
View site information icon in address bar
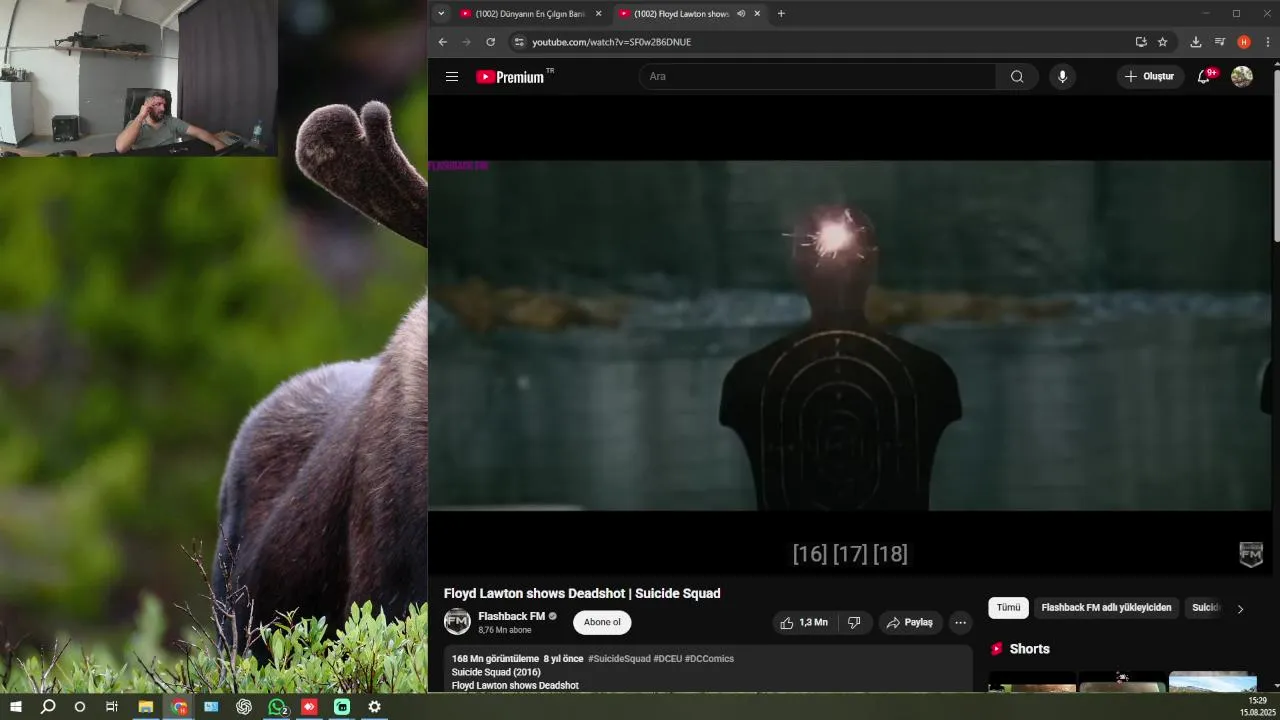pos(518,42)
